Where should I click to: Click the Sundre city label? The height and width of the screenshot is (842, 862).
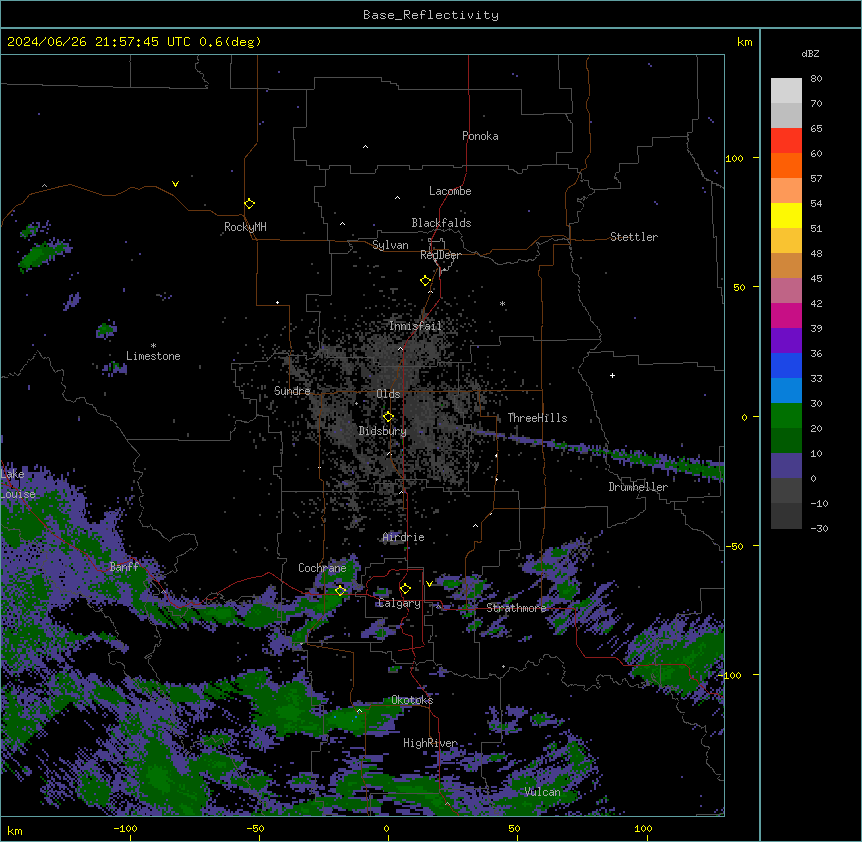[x=292, y=391]
